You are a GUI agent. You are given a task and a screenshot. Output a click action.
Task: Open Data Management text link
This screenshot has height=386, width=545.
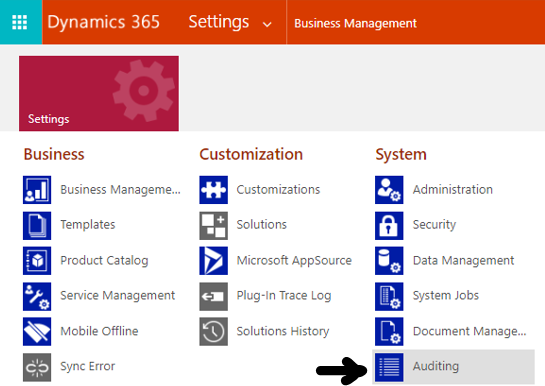tap(463, 261)
